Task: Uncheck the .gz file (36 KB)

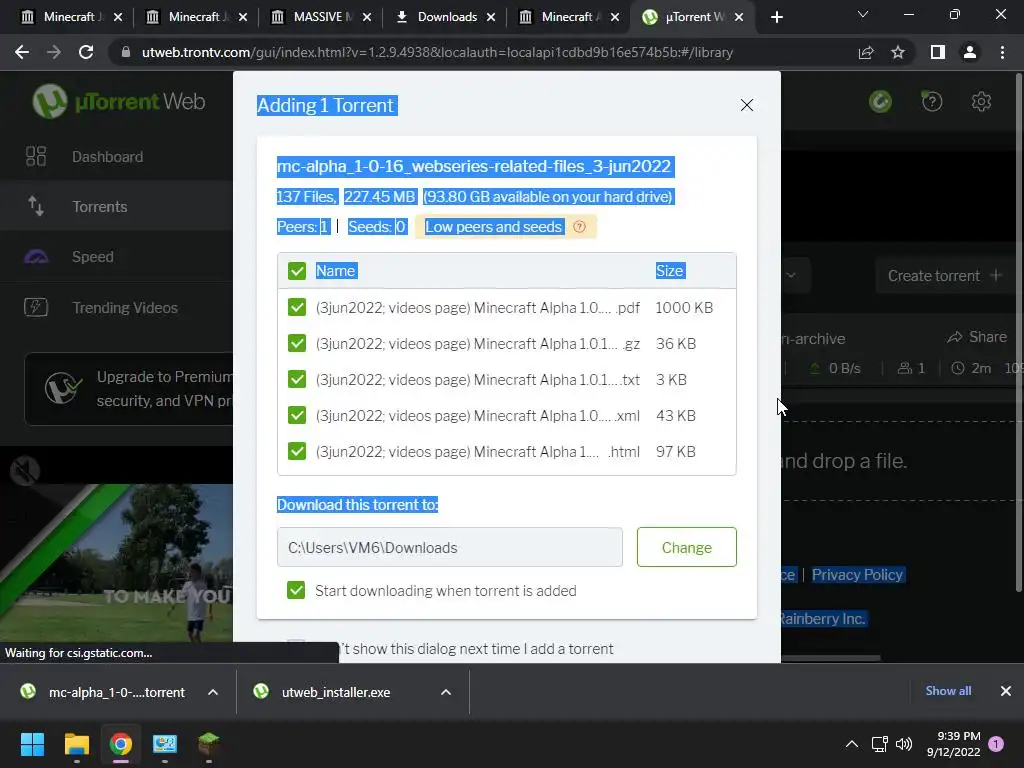Action: tap(296, 343)
